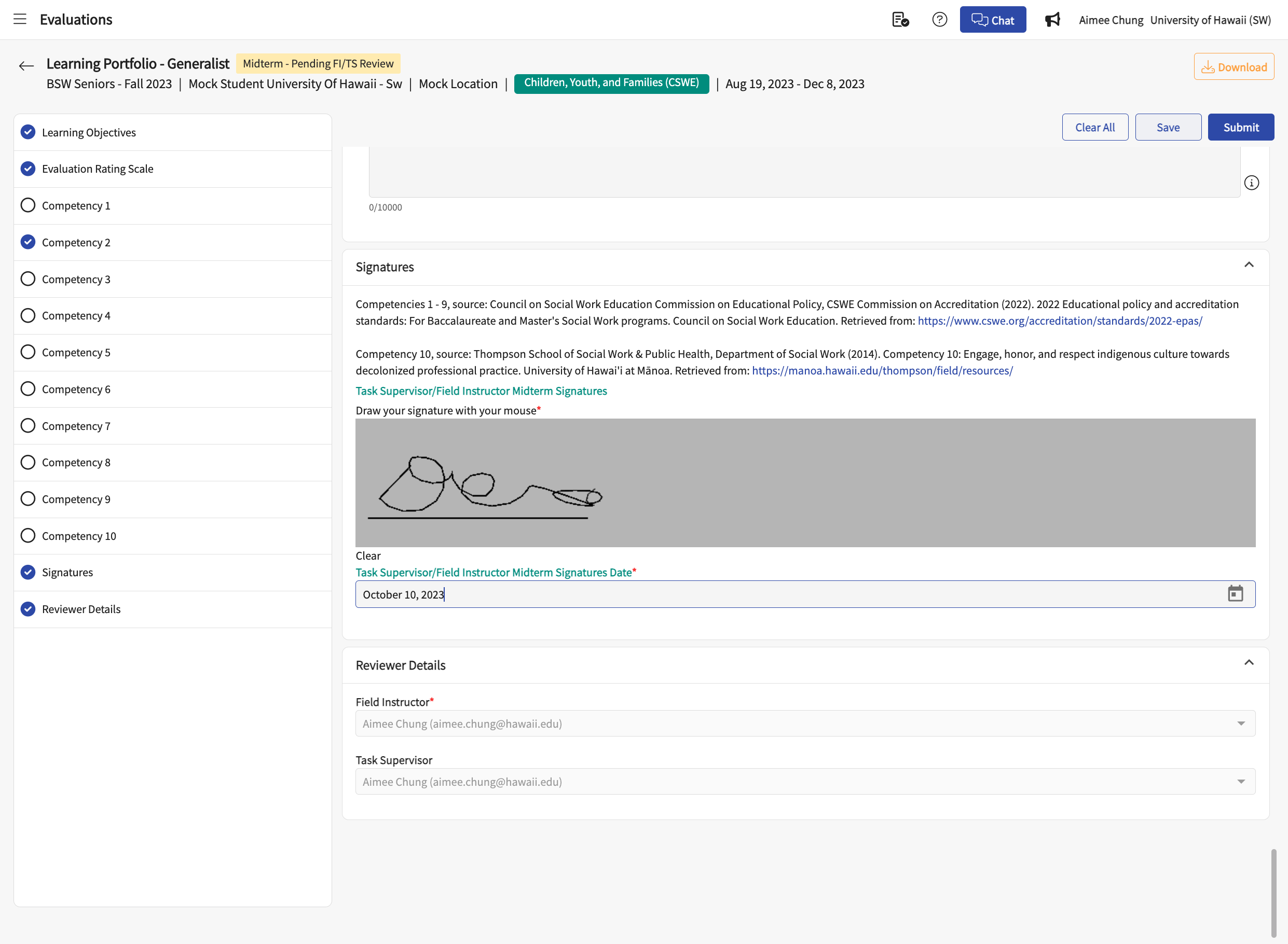Select Competency 3 in sidebar

tap(173, 279)
